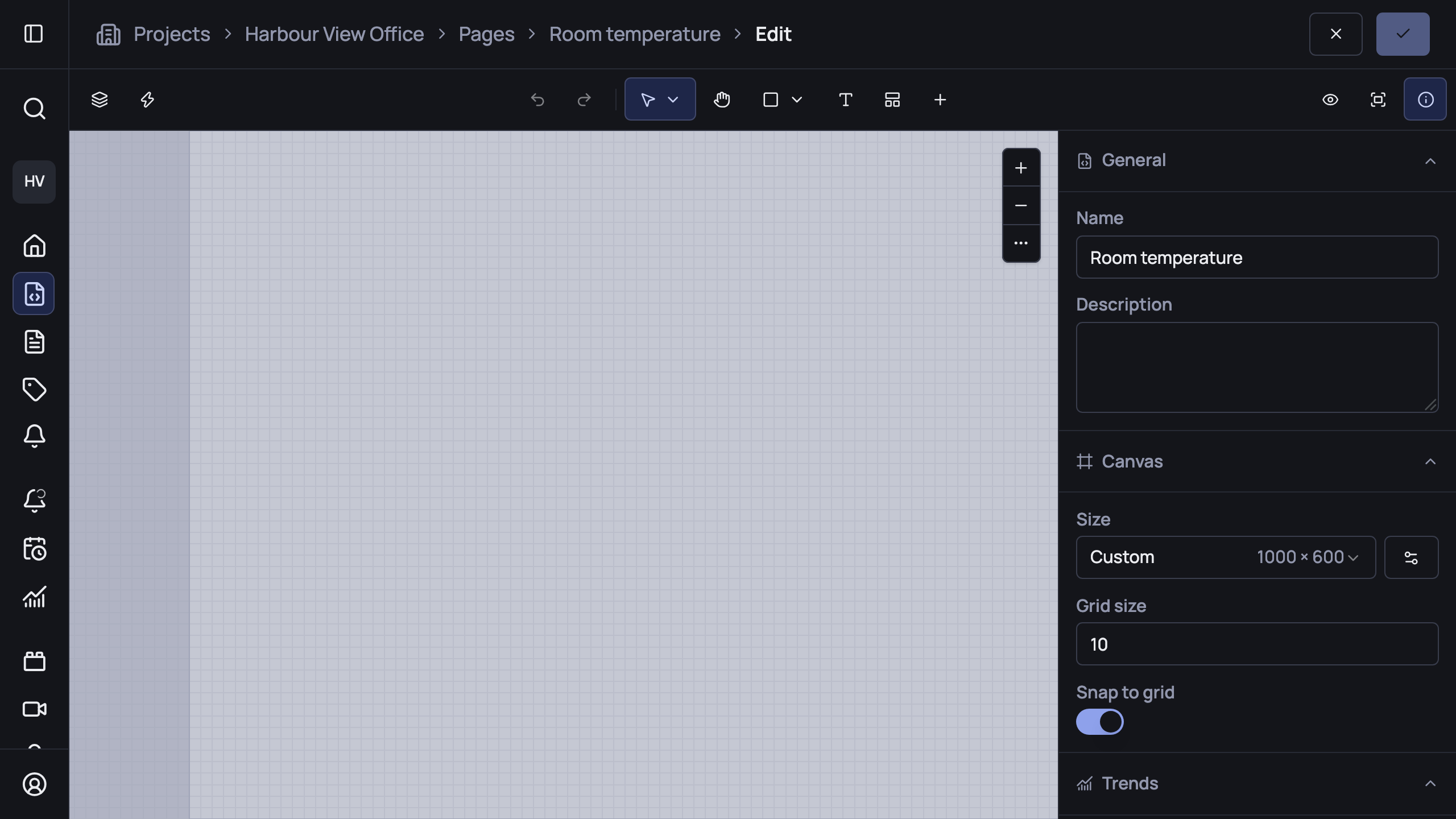The image size is (1456, 819).
Task: Redo the last action
Action: click(584, 100)
